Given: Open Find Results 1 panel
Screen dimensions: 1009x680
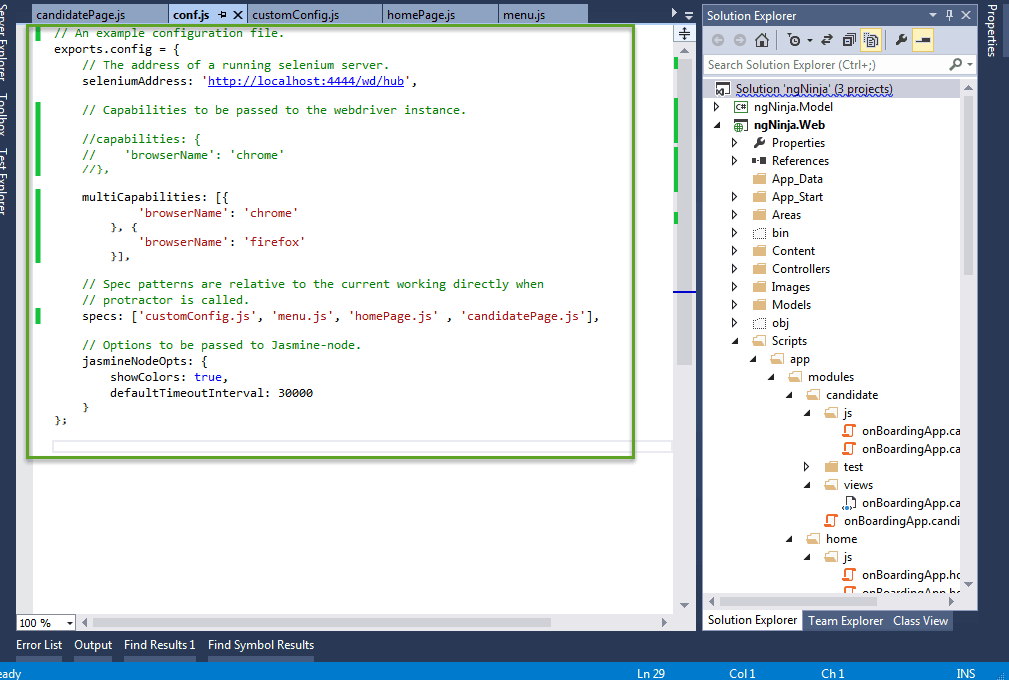Looking at the screenshot, I should pyautogui.click(x=159, y=645).
